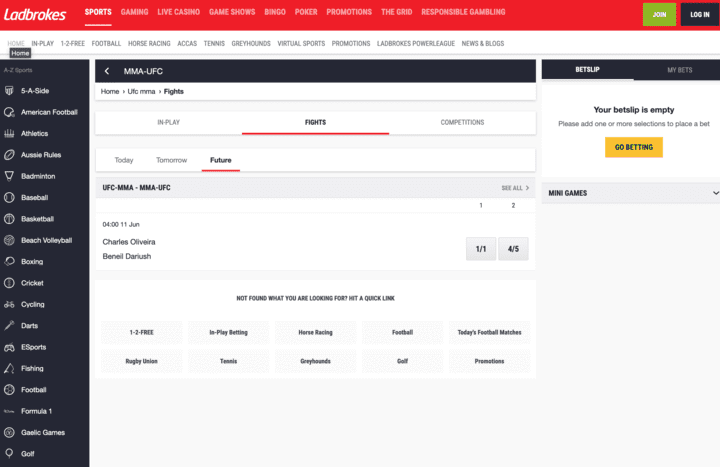
Task: Open Today's Football Matches quick link
Action: 489,332
